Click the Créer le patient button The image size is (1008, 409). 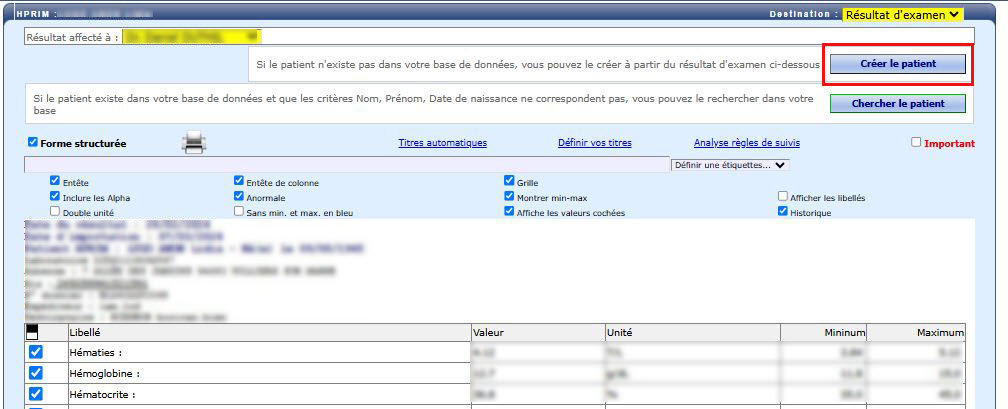898,64
